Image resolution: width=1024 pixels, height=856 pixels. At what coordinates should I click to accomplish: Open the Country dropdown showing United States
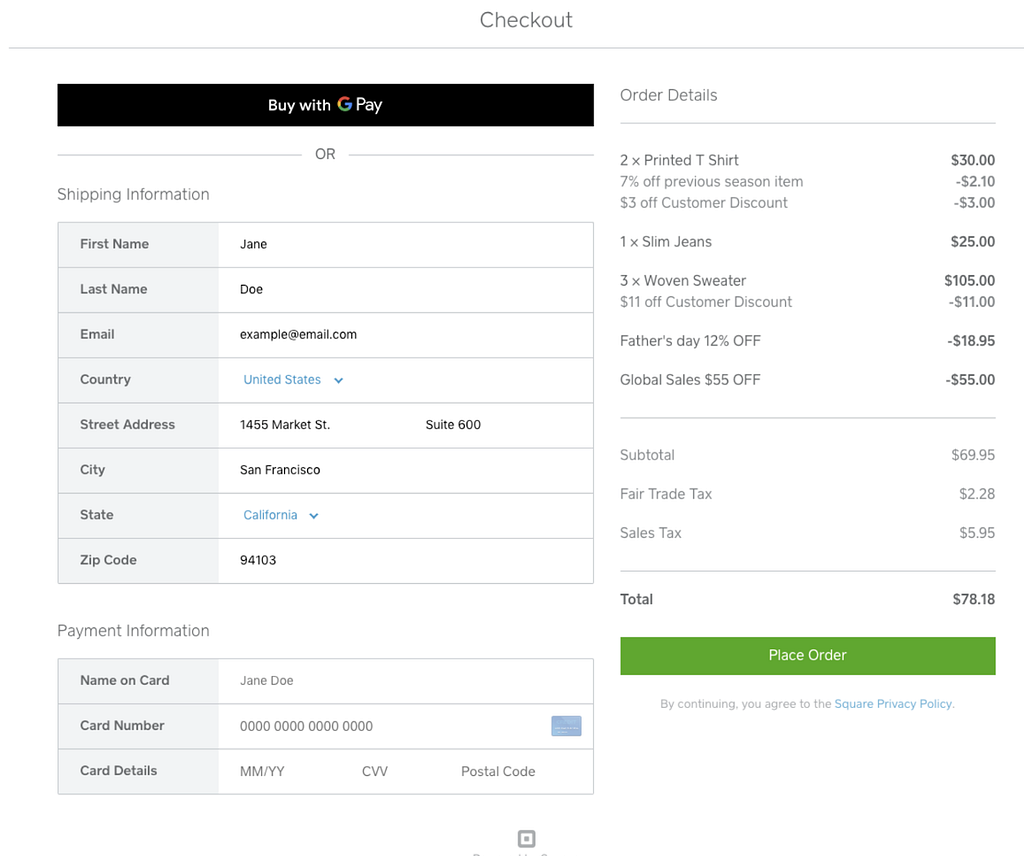pos(293,379)
